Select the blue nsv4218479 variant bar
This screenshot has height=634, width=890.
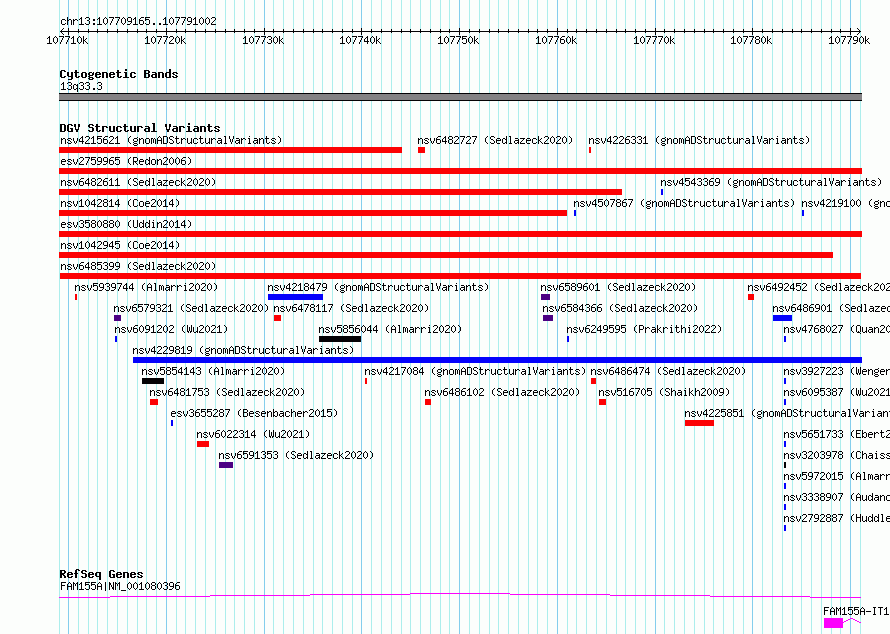(295, 297)
